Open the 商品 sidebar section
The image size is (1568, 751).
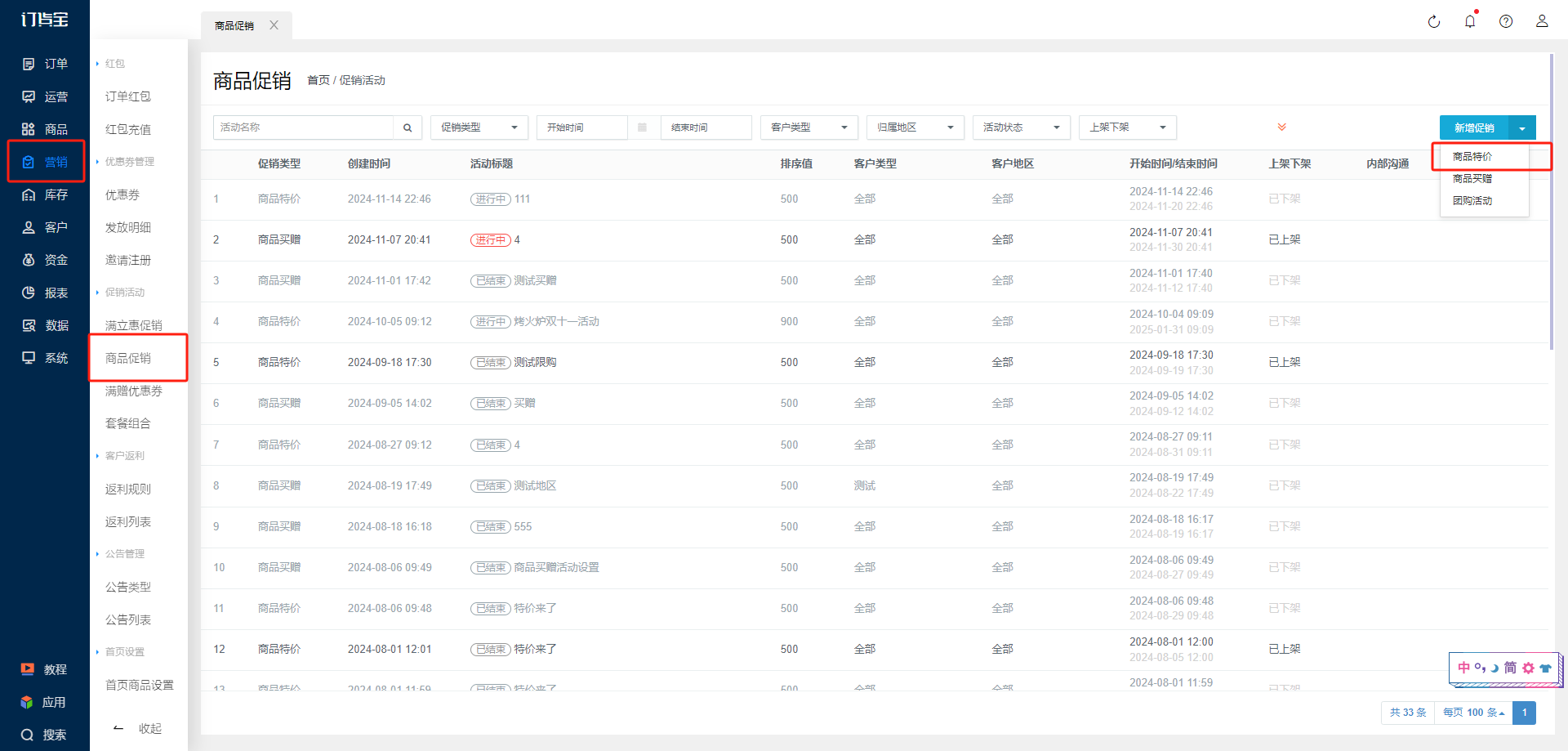pyautogui.click(x=45, y=129)
